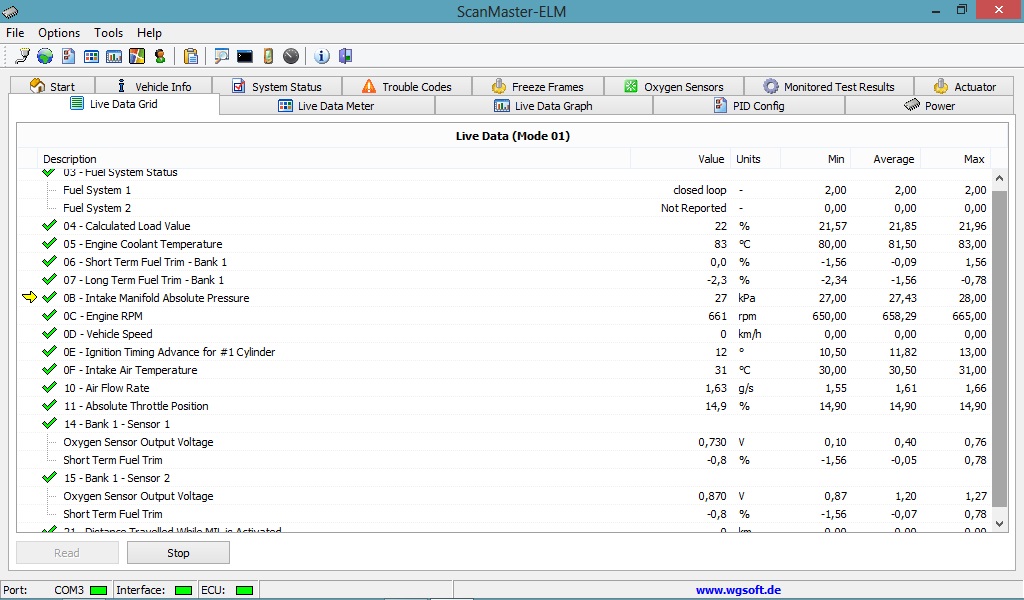This screenshot has height=600, width=1024.
Task: Toggle checkmark for Long Term Fuel Trim - Bank 1
Action: coord(49,279)
